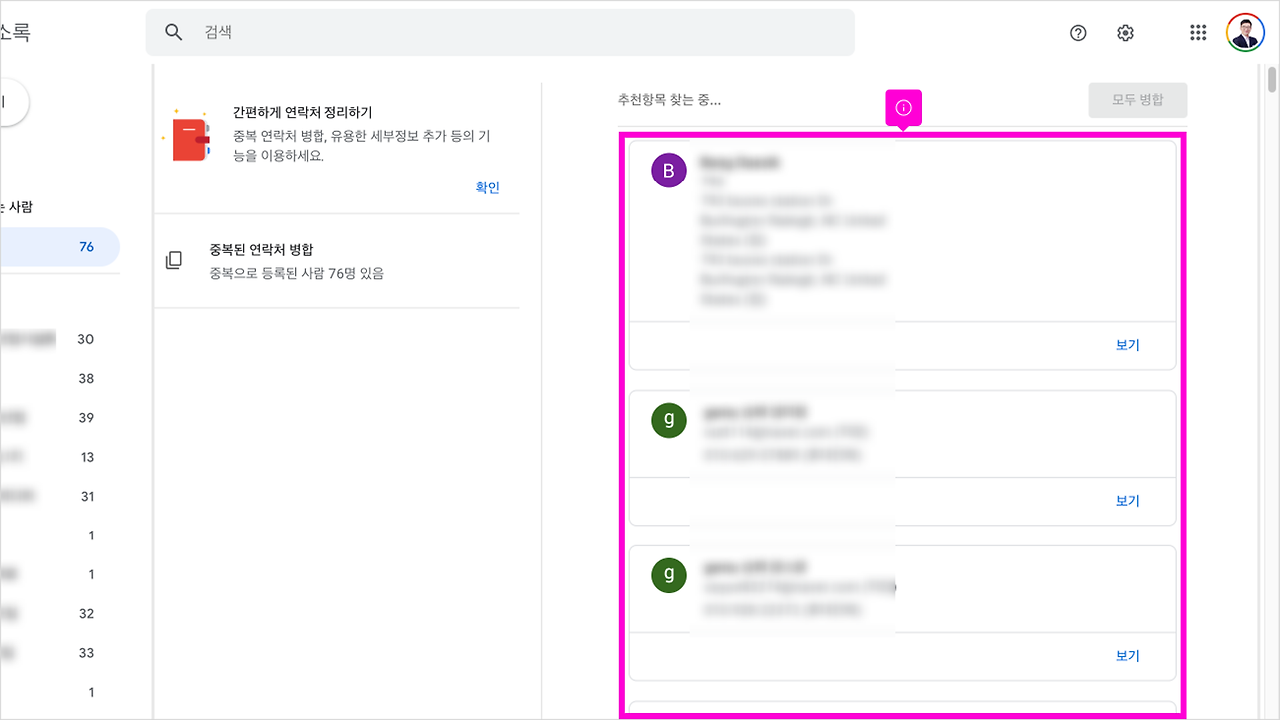Image resolution: width=1280 pixels, height=720 pixels.
Task: Open the Settings gear icon
Action: 1125,33
